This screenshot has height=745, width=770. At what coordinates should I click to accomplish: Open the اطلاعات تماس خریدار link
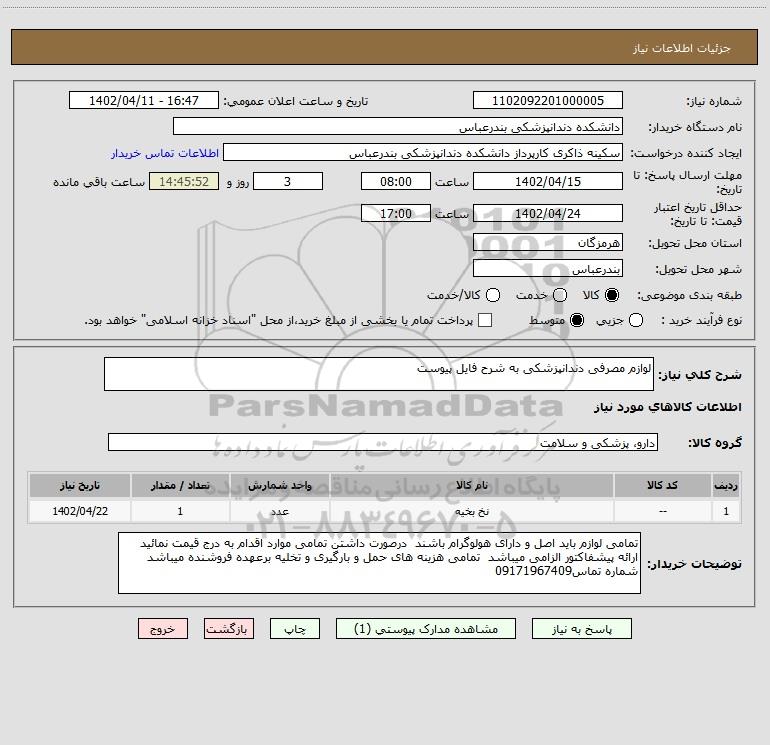pyautogui.click(x=165, y=153)
